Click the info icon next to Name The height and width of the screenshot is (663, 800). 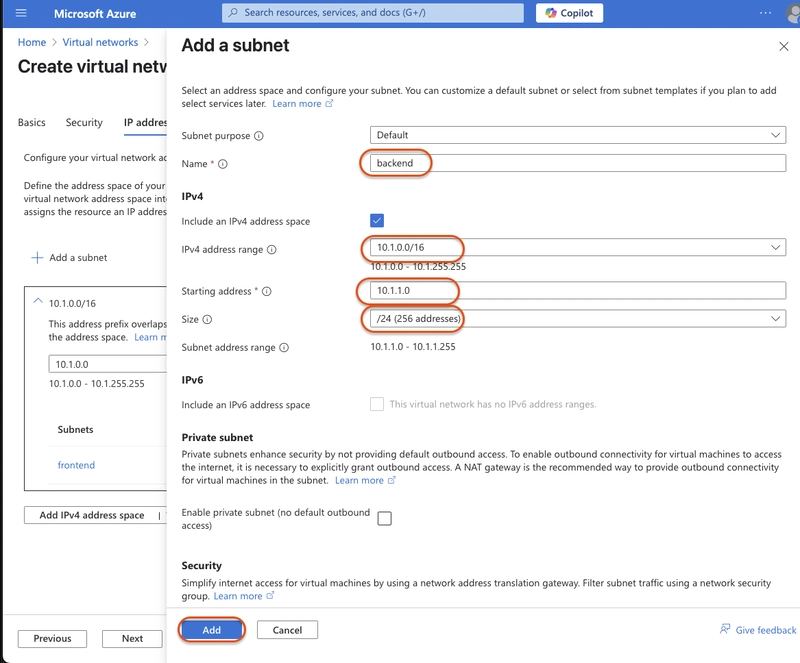click(x=222, y=164)
